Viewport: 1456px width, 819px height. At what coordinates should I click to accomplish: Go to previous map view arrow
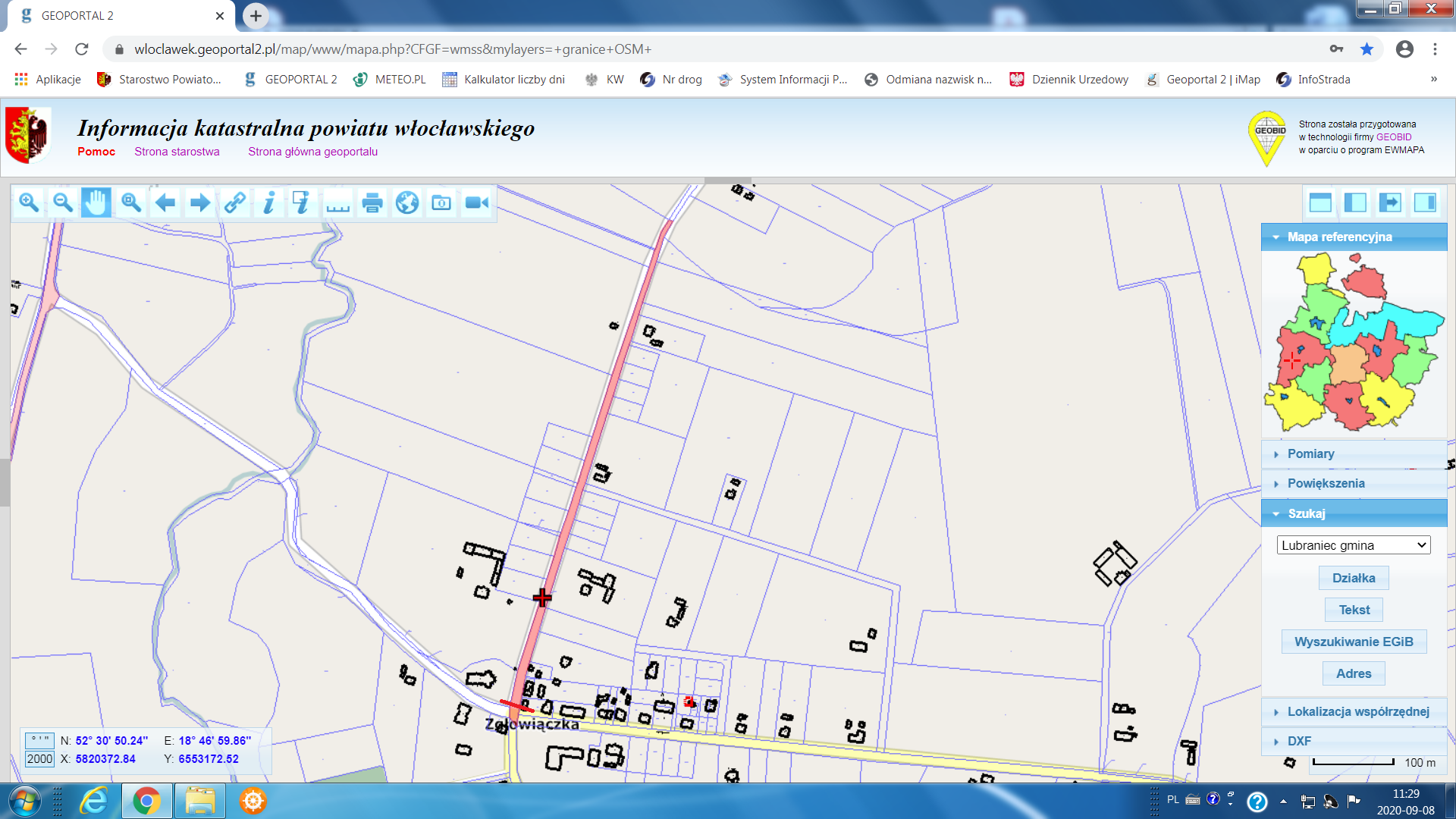(165, 202)
